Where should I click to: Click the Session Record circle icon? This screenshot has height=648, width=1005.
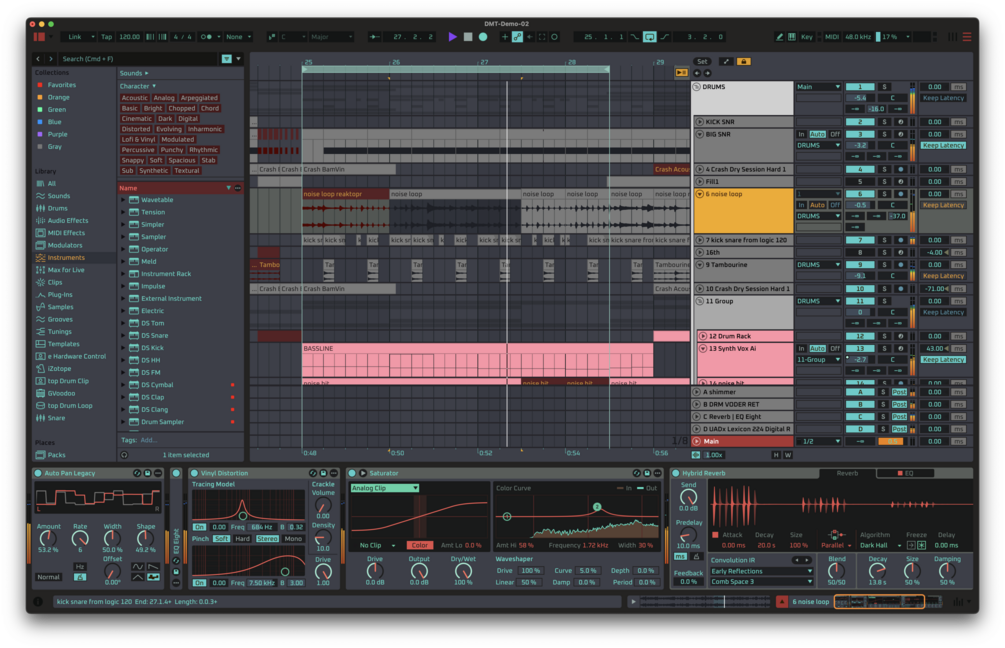tap(554, 37)
